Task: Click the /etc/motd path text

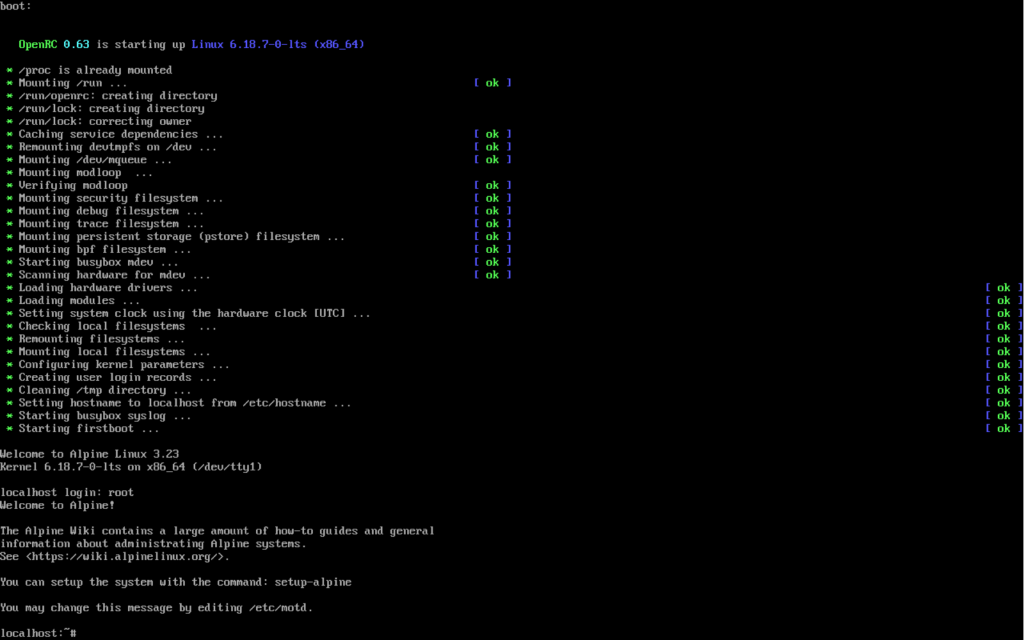Action: (280, 608)
